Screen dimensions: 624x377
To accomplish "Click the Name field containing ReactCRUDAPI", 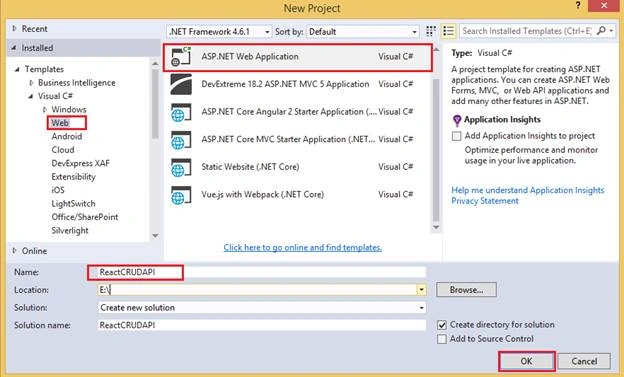I will 261,272.
